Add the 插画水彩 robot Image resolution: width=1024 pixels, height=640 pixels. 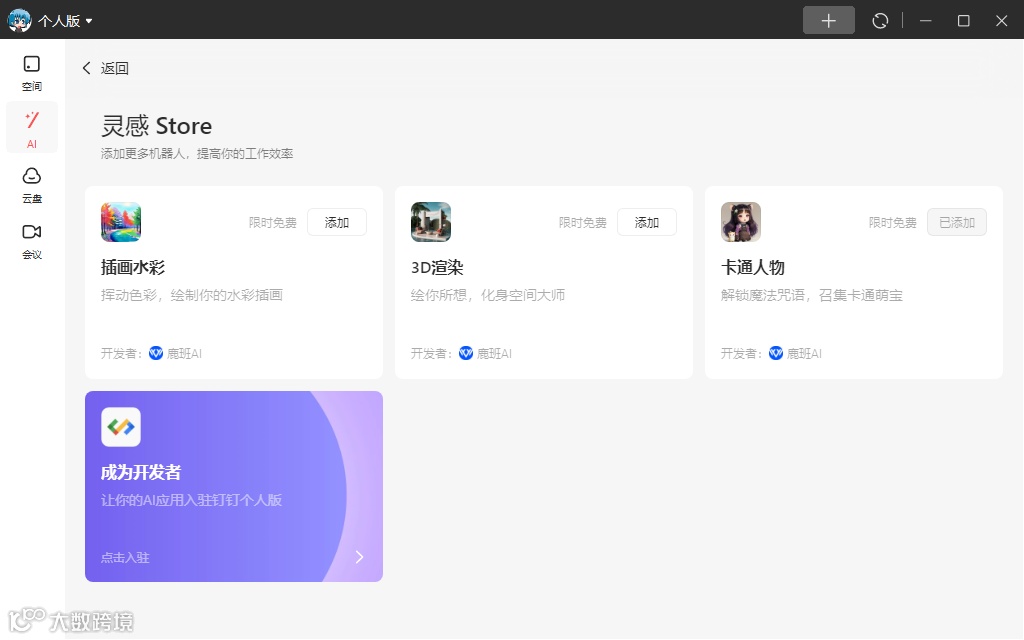pyautogui.click(x=337, y=222)
